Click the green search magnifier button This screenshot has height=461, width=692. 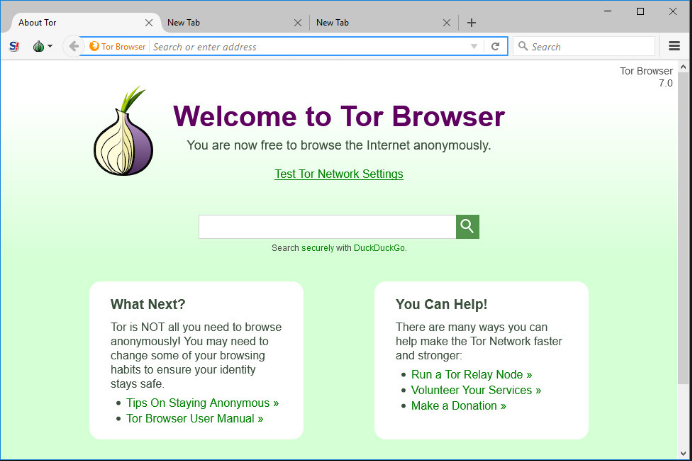tap(467, 227)
